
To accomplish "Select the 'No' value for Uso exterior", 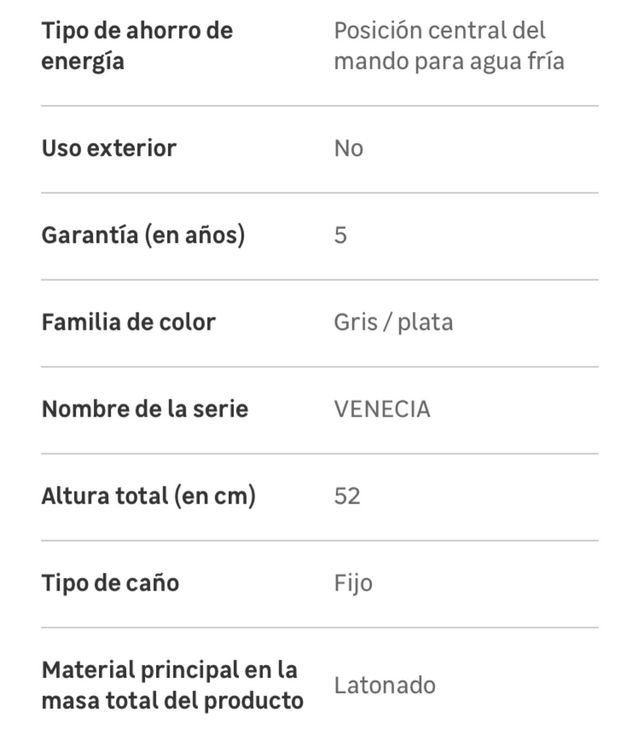I will point(348,149).
